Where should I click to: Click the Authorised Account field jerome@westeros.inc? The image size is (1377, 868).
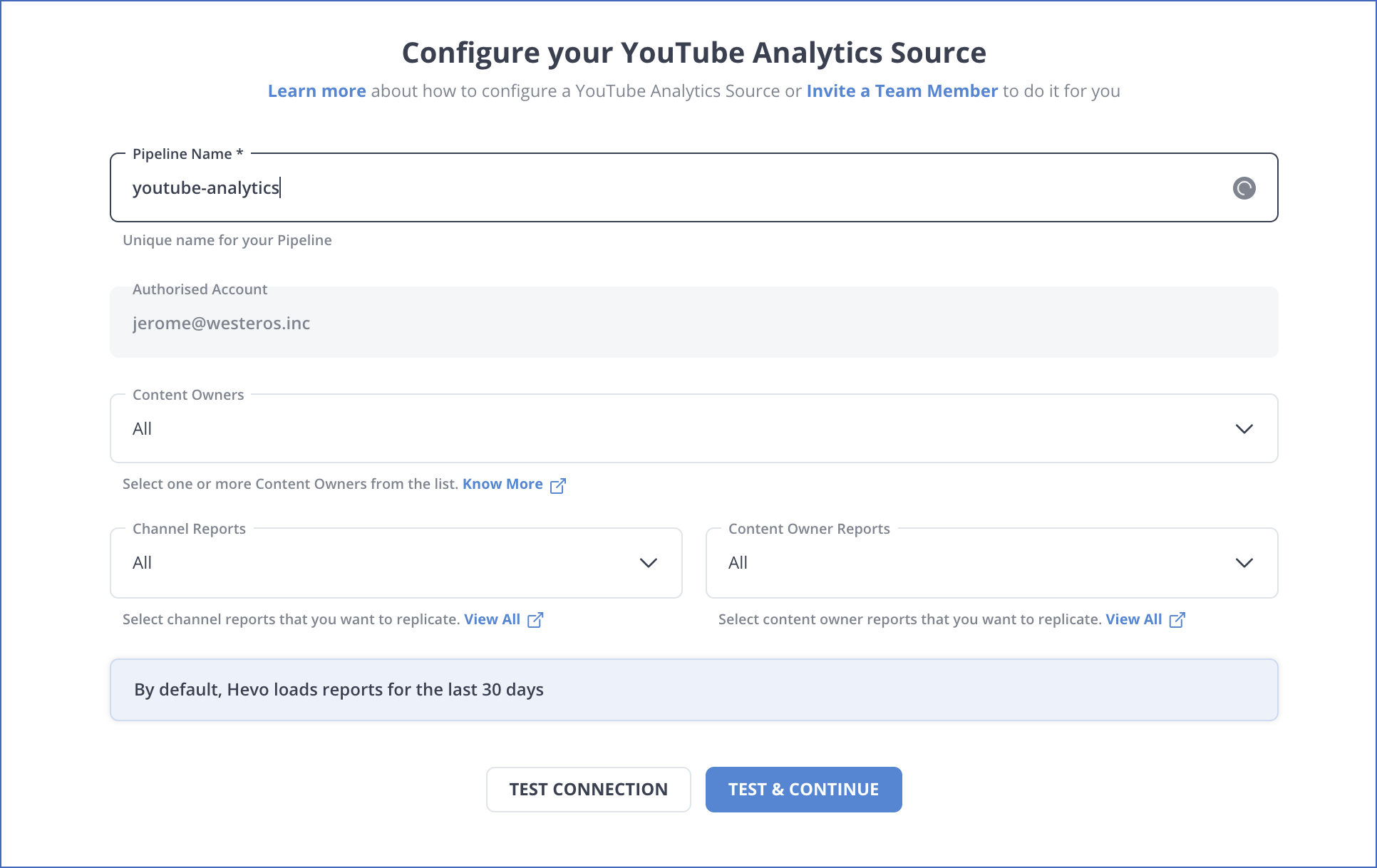click(x=693, y=322)
